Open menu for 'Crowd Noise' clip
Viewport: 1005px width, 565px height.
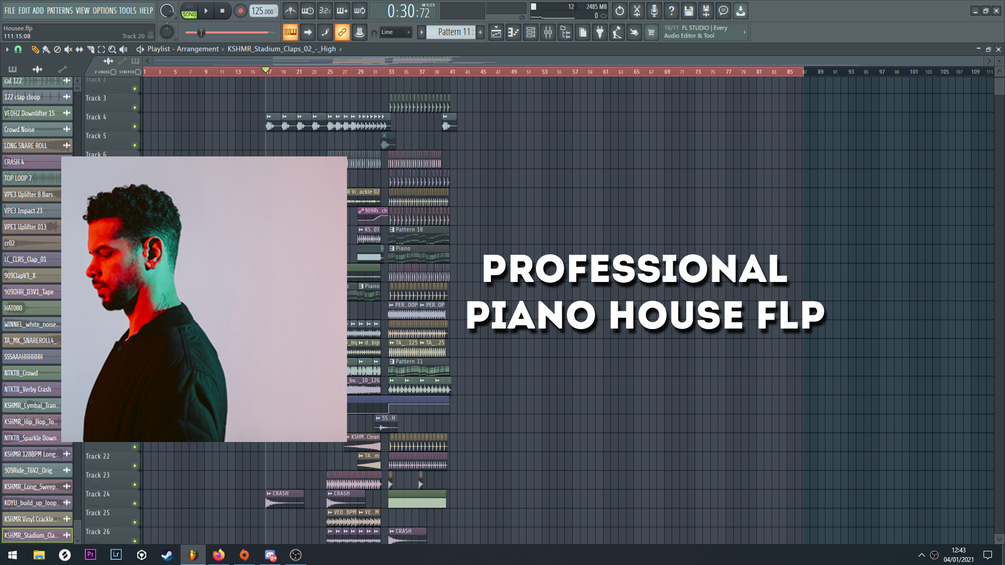[67, 129]
